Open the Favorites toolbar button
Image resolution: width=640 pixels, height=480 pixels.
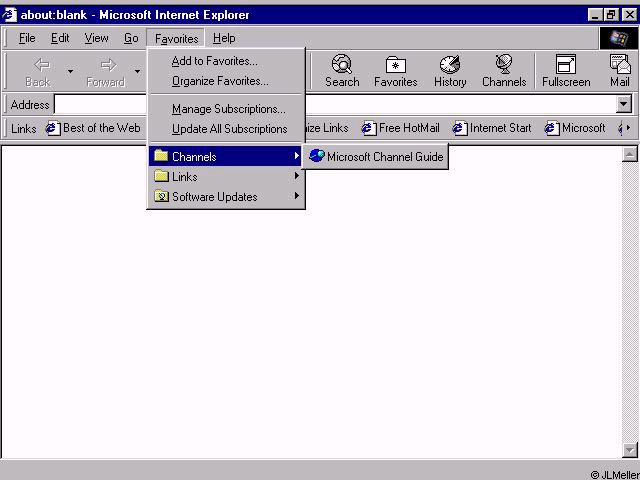[396, 71]
